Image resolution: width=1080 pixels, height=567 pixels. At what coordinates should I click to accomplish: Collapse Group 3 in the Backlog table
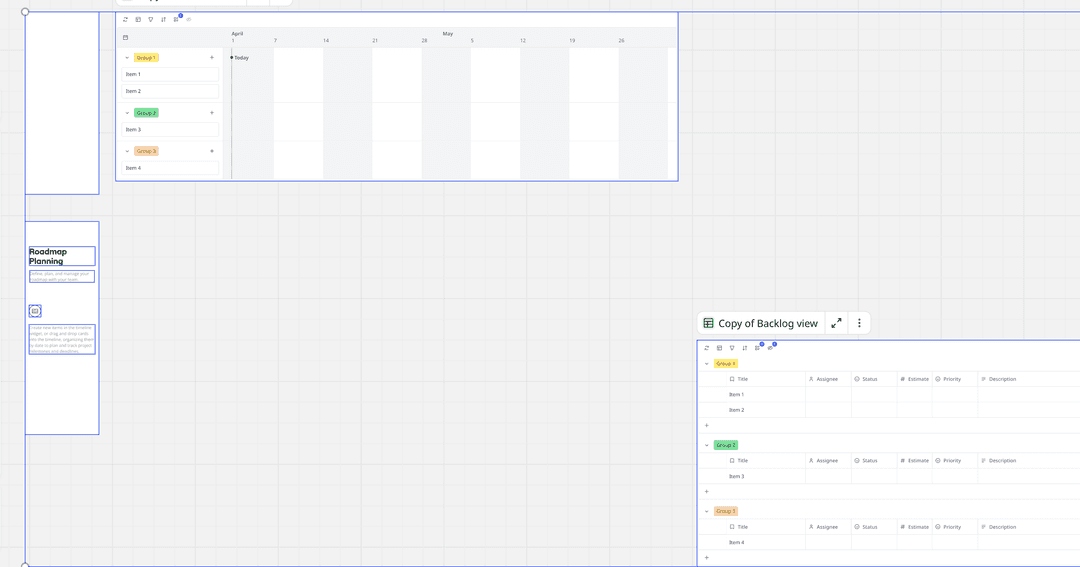(x=706, y=511)
